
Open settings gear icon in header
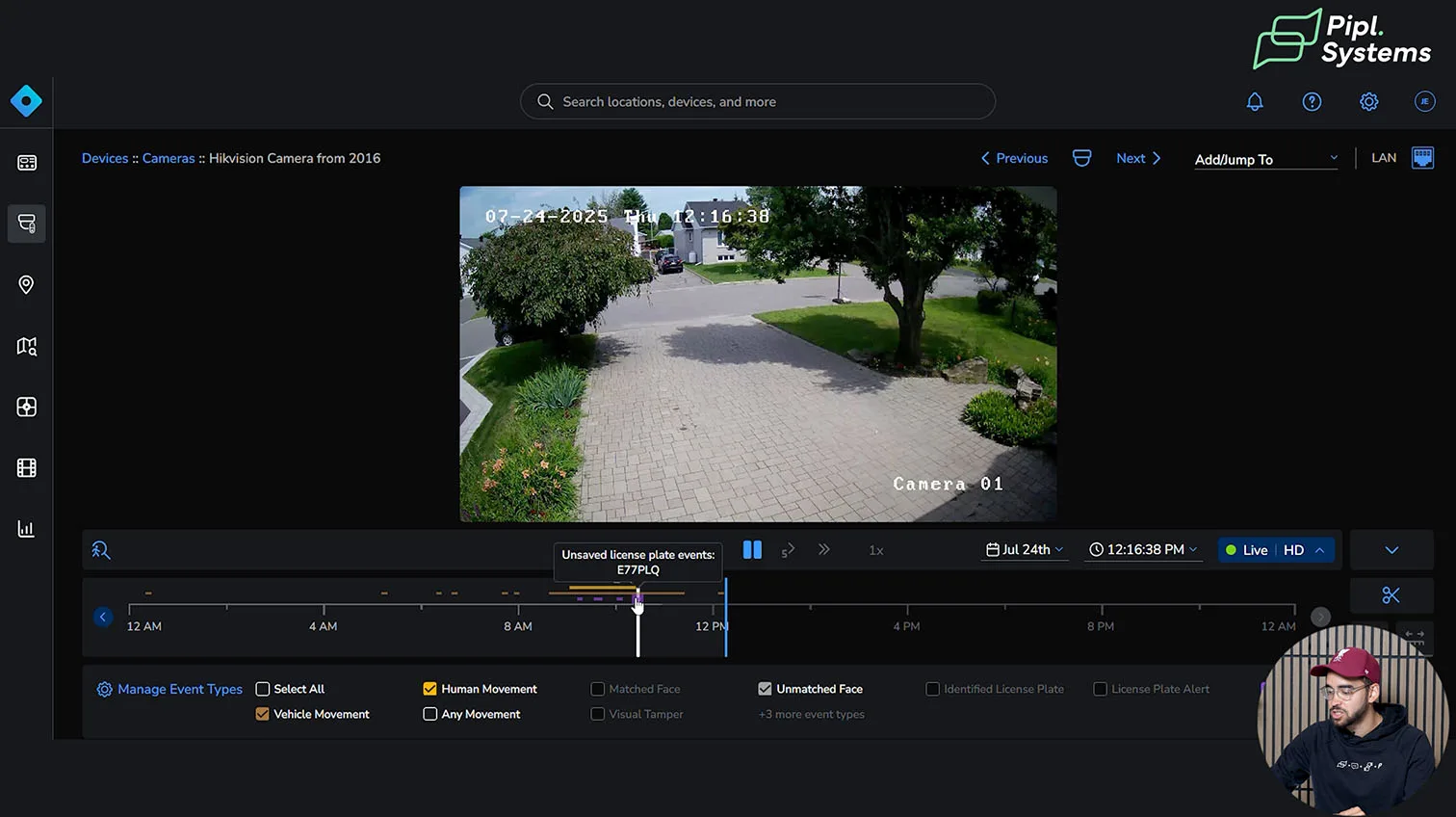(1368, 102)
